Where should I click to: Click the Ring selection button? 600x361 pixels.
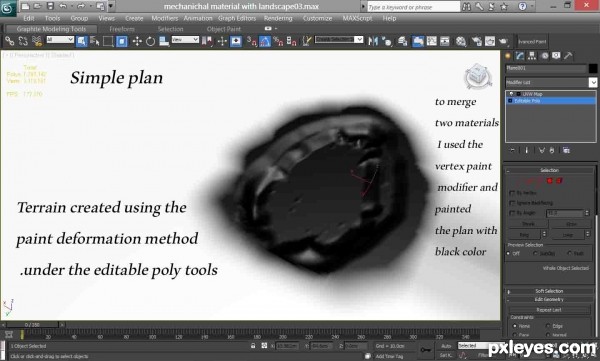[x=524, y=234]
